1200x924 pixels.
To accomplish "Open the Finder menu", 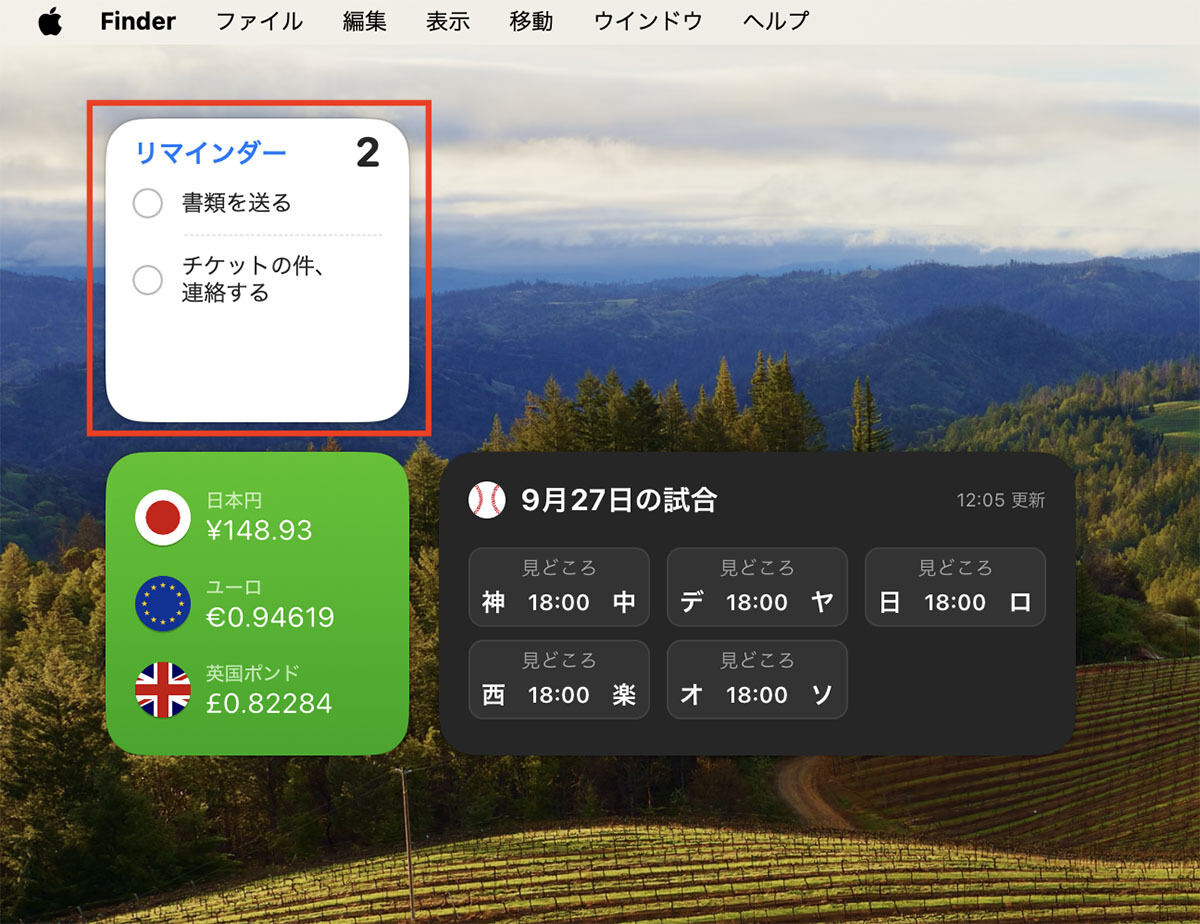I will [138, 21].
